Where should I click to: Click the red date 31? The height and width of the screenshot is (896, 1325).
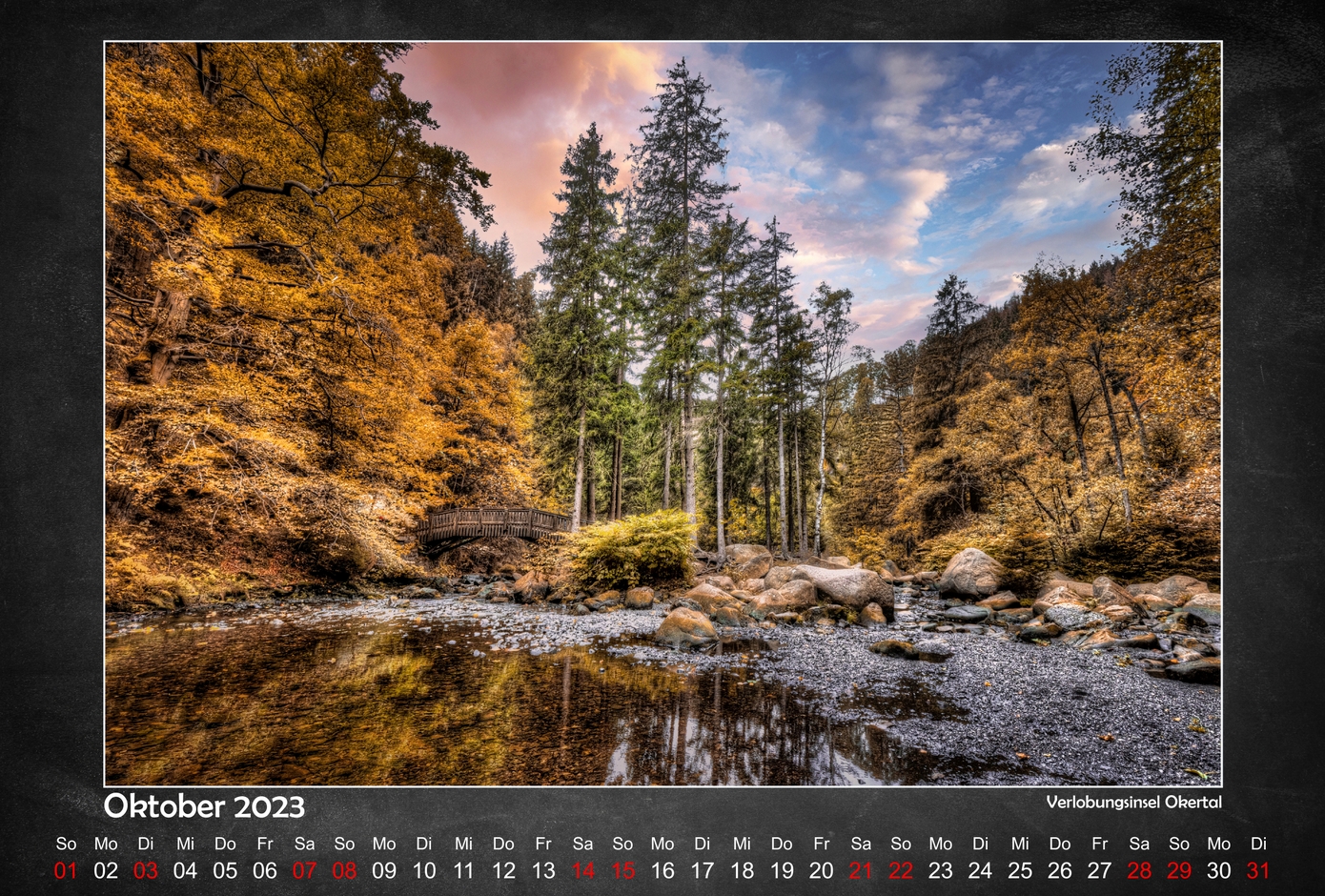pyautogui.click(x=1258, y=870)
